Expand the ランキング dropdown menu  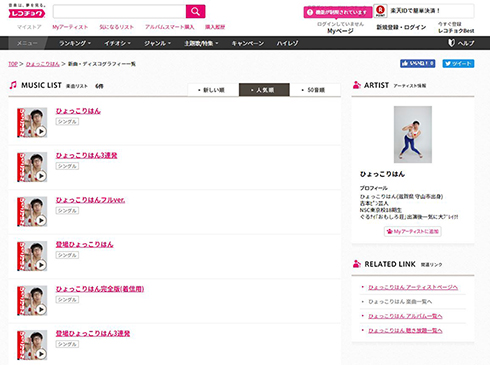pyautogui.click(x=75, y=43)
